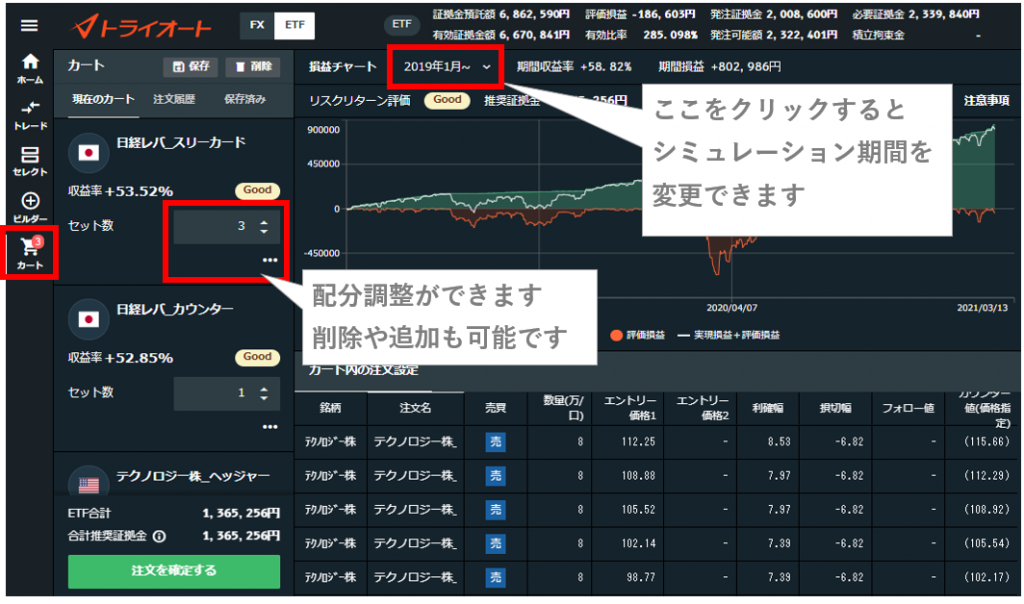Click info icon next to 合計推奨証拠金
The height and width of the screenshot is (604, 1024).
coord(159,536)
